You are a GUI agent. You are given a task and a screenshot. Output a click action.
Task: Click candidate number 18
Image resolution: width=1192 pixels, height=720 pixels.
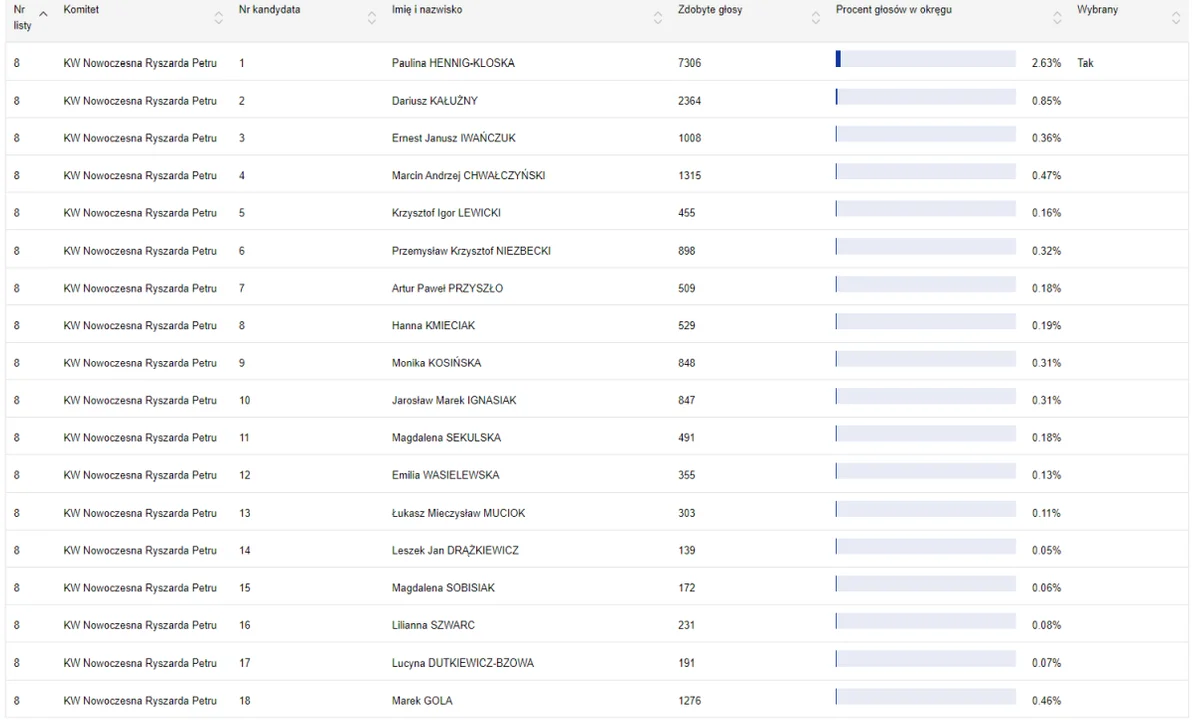click(x=244, y=700)
